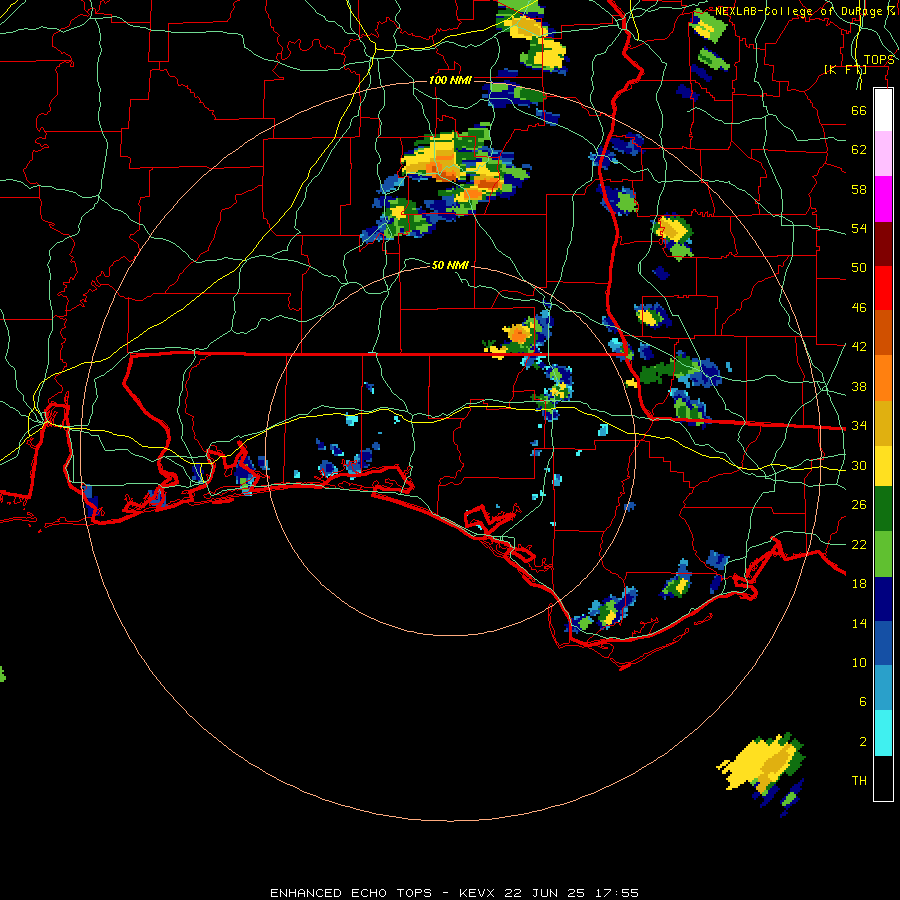Click the TH threshold label on legend
Screen dimensions: 900x900
point(859,780)
